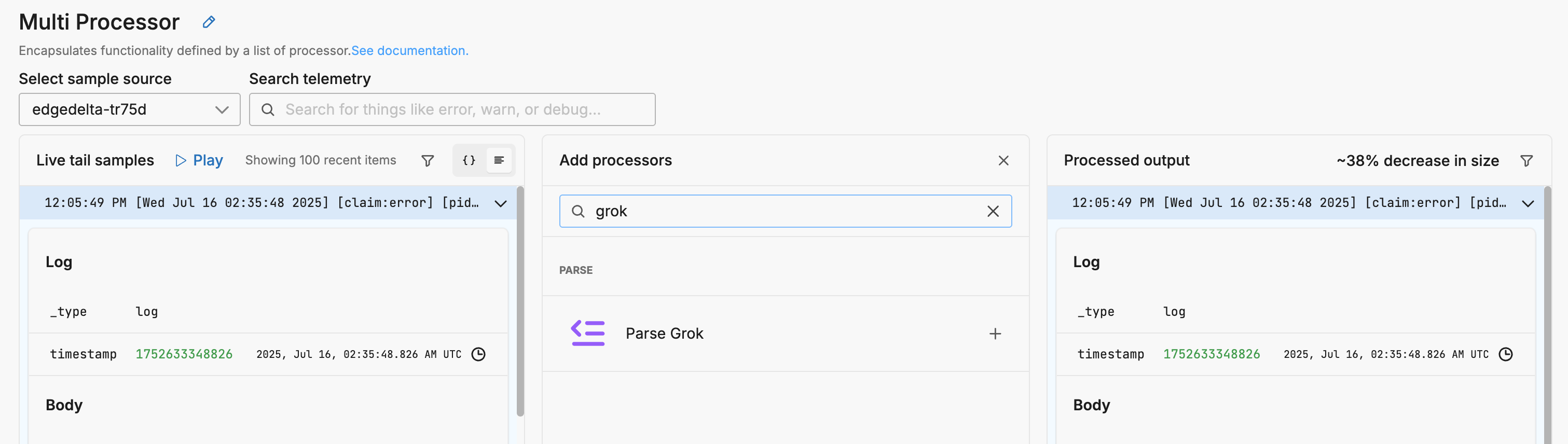Click the pencil edit icon beside Multi Processor
The image size is (1568, 444).
pyautogui.click(x=209, y=22)
